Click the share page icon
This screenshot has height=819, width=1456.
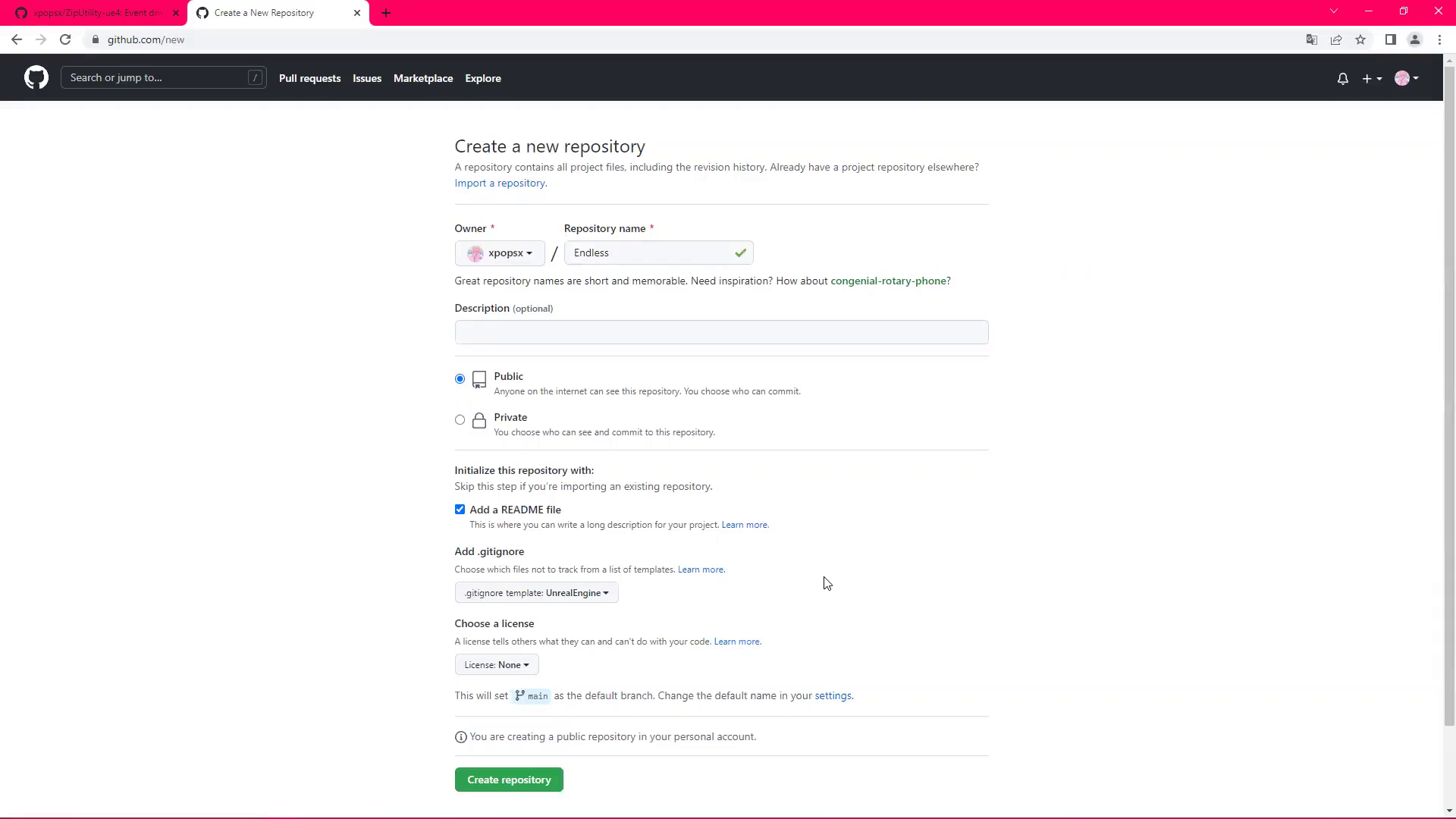coord(1336,39)
